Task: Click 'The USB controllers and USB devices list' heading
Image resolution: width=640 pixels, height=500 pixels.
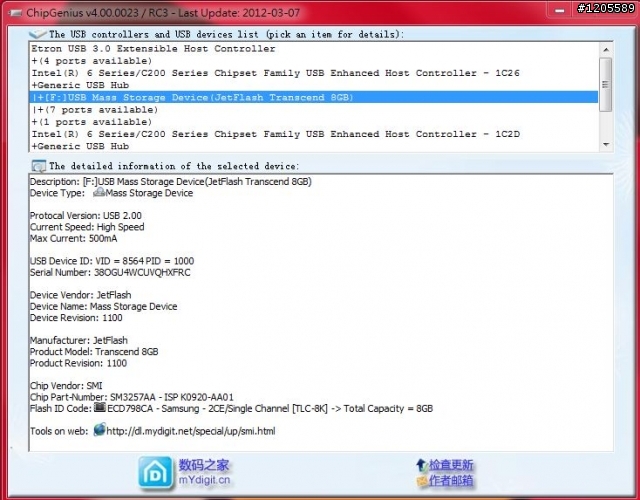Action: (226, 34)
